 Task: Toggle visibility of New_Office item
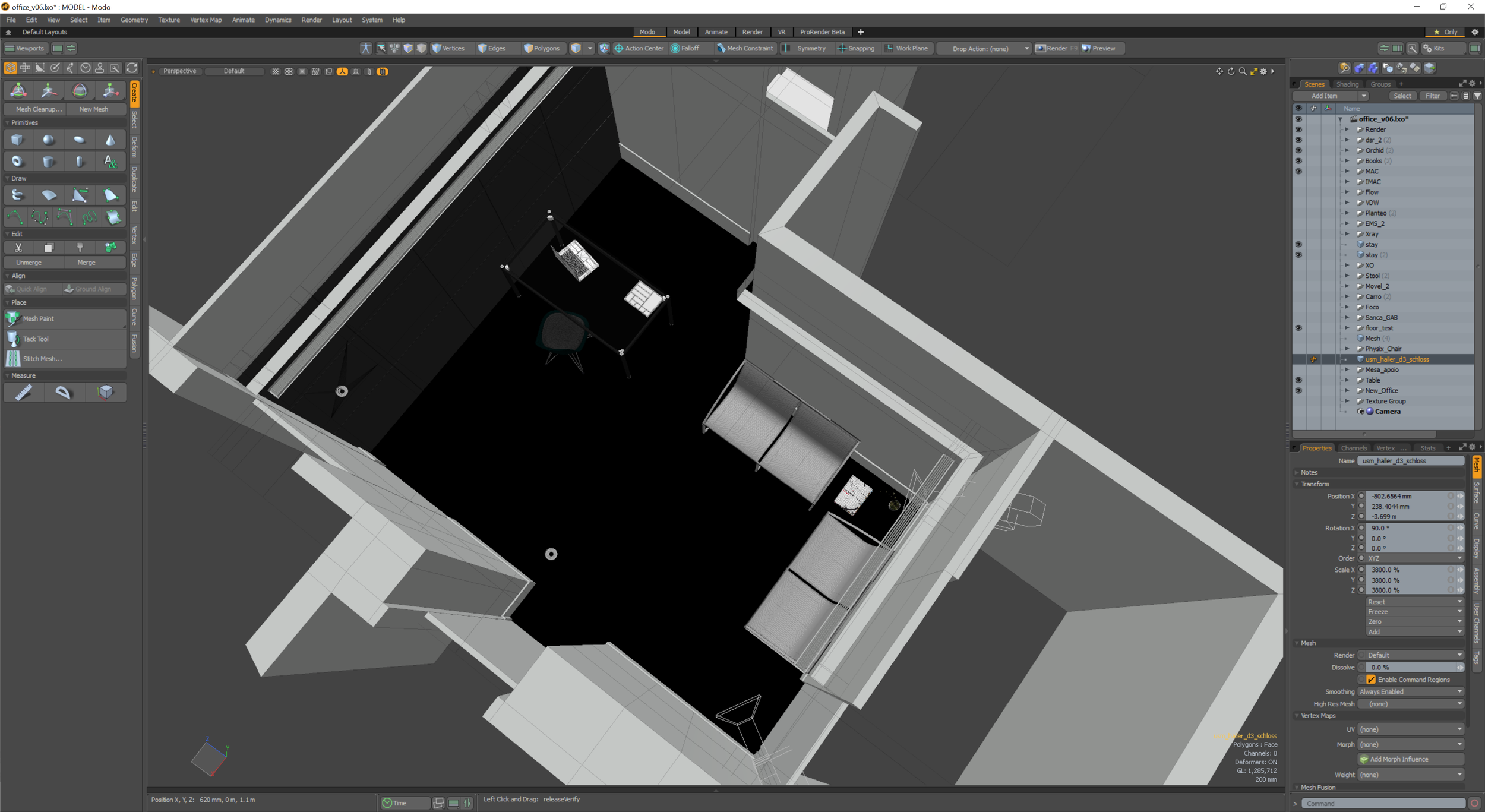pyautogui.click(x=1298, y=391)
